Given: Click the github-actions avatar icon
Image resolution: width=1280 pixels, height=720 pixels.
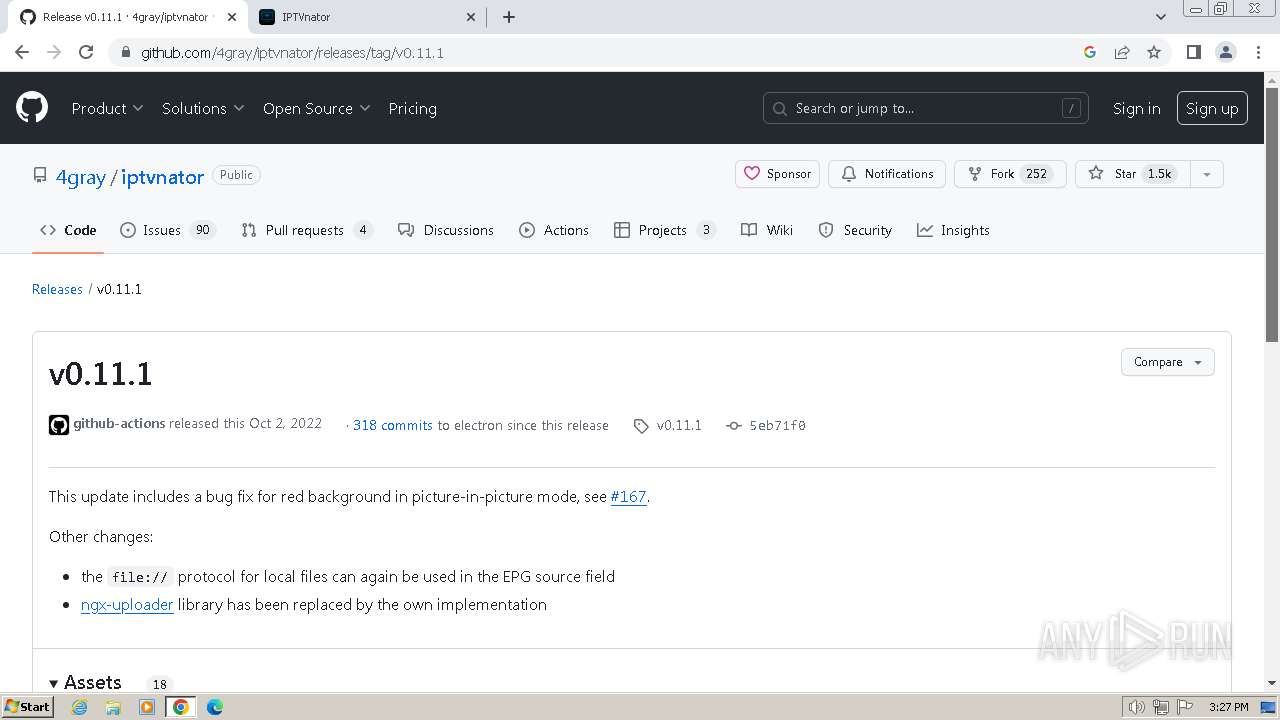Looking at the screenshot, I should (59, 425).
